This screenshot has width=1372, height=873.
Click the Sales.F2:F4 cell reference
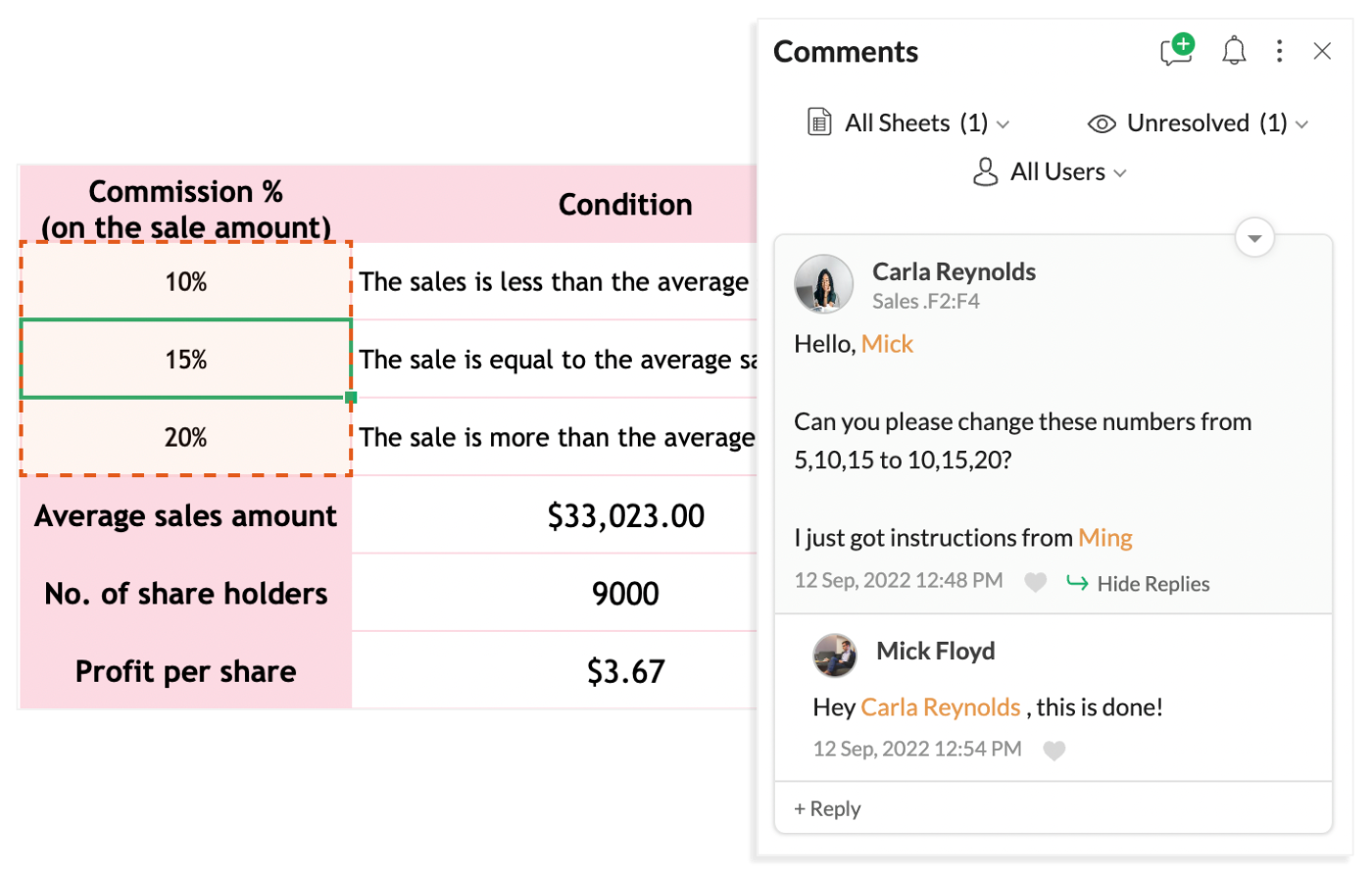(926, 302)
